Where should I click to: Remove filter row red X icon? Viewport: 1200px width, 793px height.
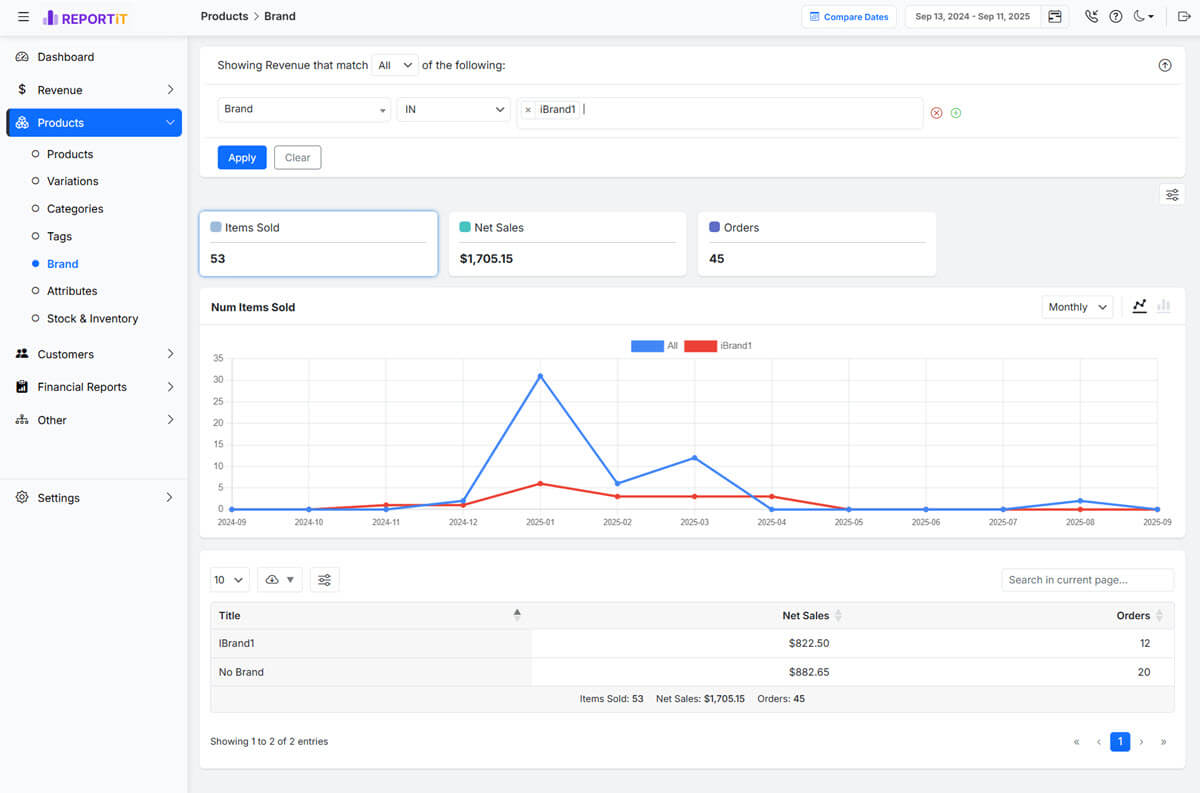pyautogui.click(x=937, y=113)
